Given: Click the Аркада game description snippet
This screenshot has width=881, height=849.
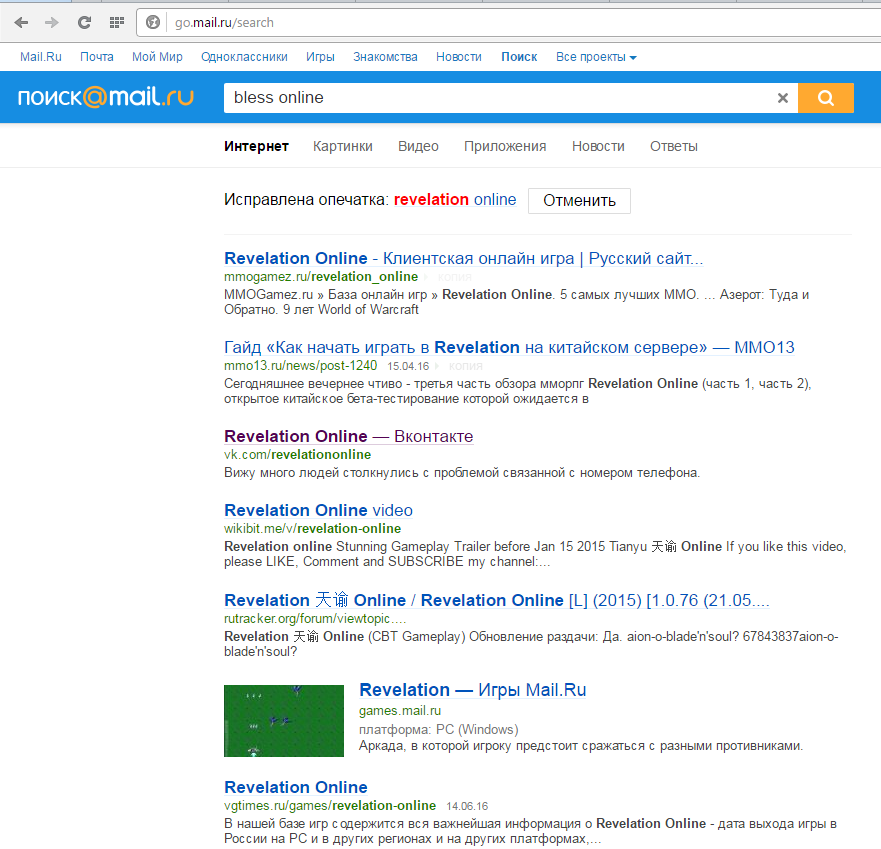Looking at the screenshot, I should 581,746.
